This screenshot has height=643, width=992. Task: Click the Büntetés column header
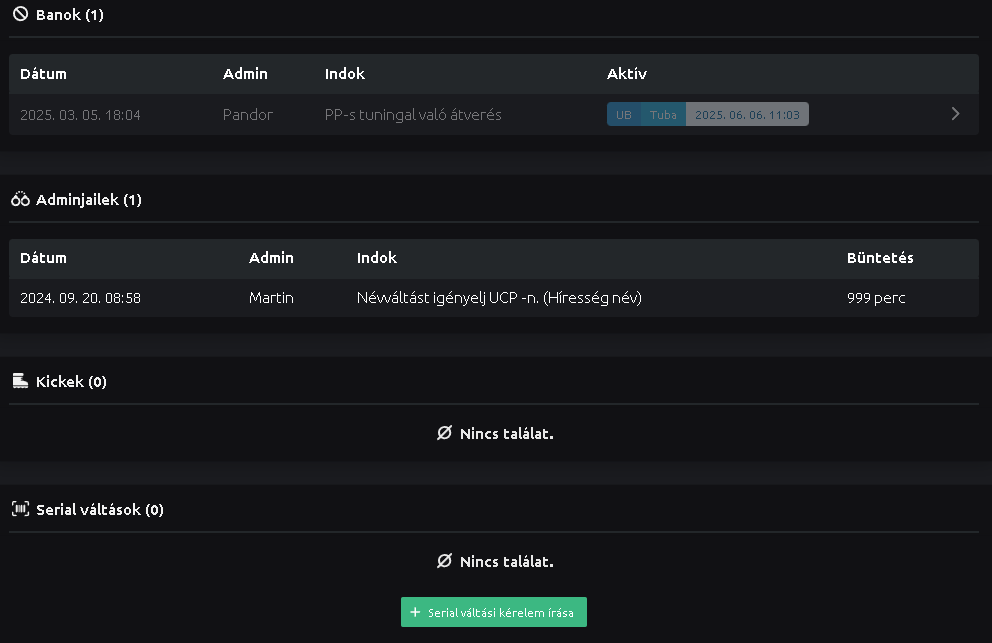(880, 258)
